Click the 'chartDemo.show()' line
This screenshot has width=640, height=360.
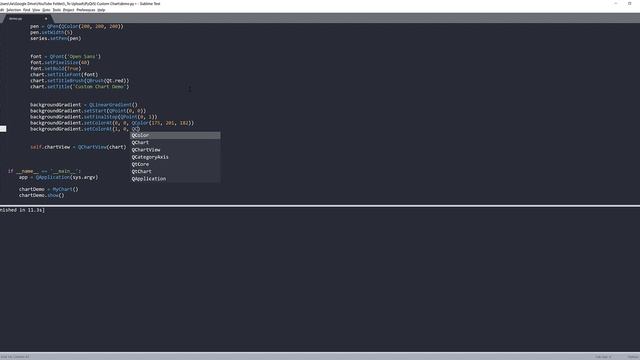tap(42, 196)
